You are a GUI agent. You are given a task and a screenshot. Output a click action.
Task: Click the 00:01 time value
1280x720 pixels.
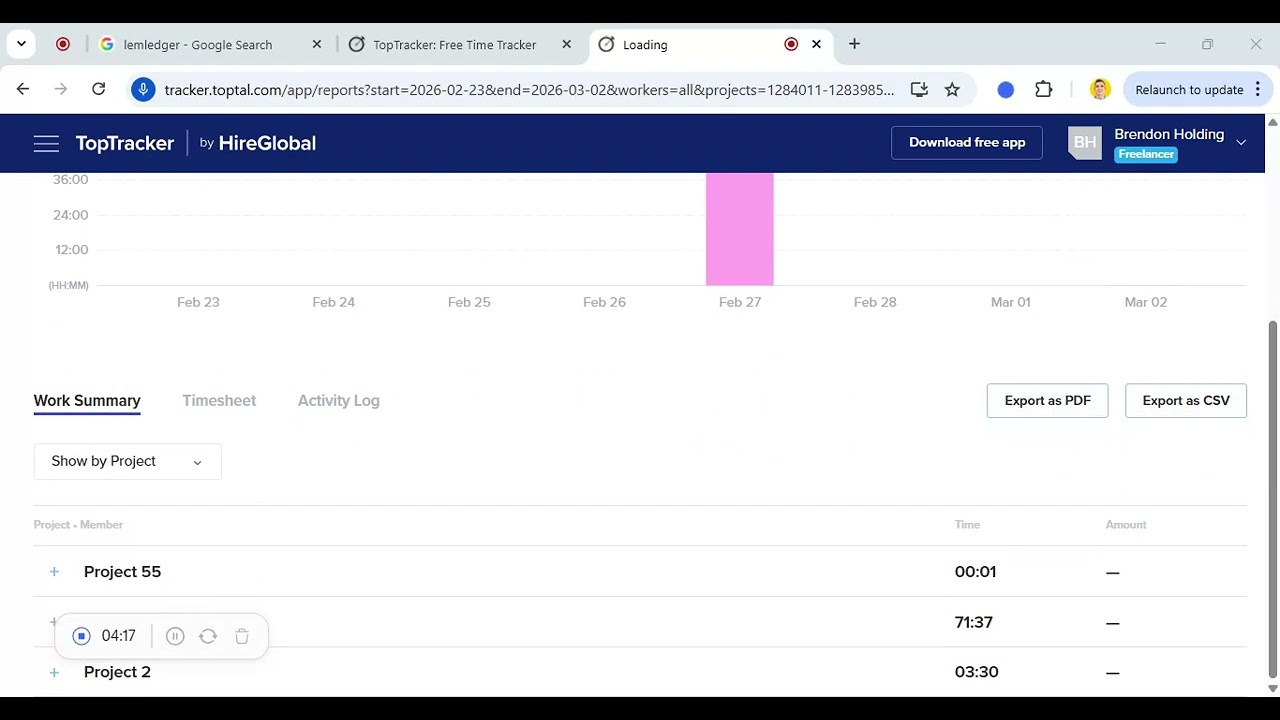point(975,572)
